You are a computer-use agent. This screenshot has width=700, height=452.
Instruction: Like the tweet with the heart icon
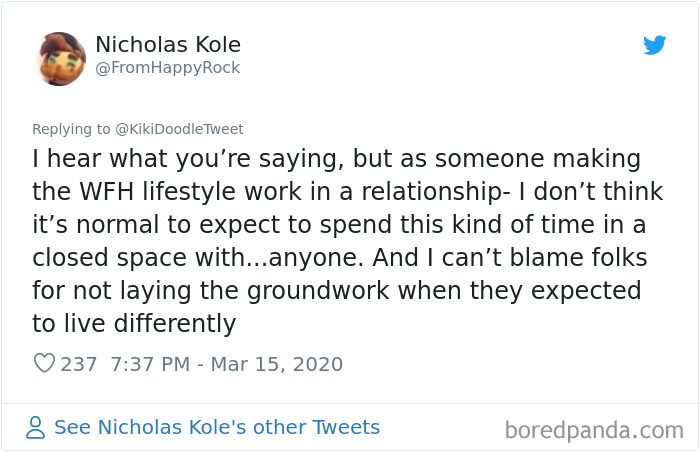[44, 364]
